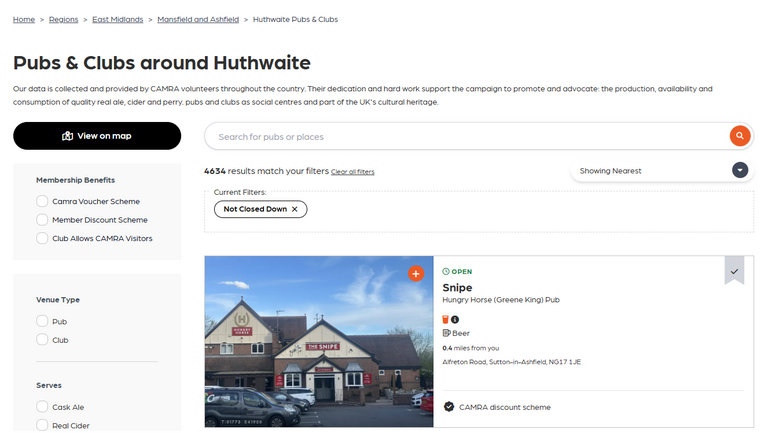768x433 pixels.
Task: Click the dark dropdown arrow next to Showing Nearest
Action: click(740, 170)
